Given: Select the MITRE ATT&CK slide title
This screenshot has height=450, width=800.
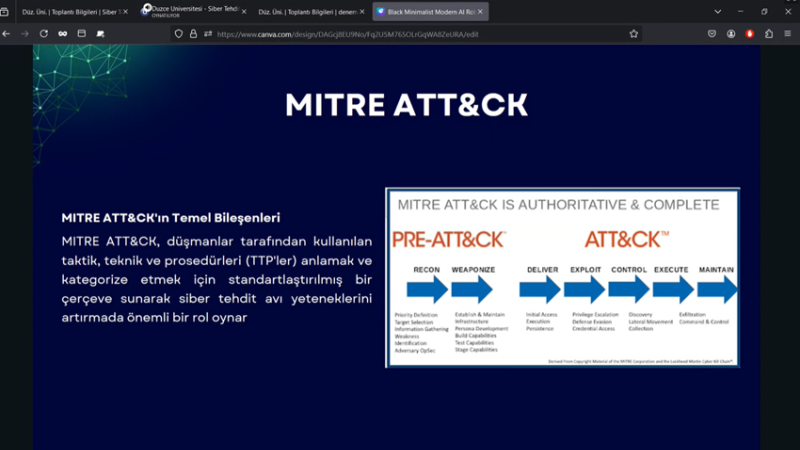Looking at the screenshot, I should [406, 105].
